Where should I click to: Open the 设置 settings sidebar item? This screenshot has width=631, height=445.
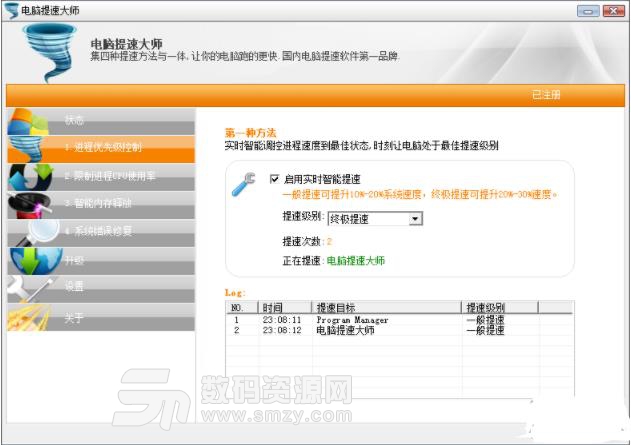pyautogui.click(x=101, y=288)
